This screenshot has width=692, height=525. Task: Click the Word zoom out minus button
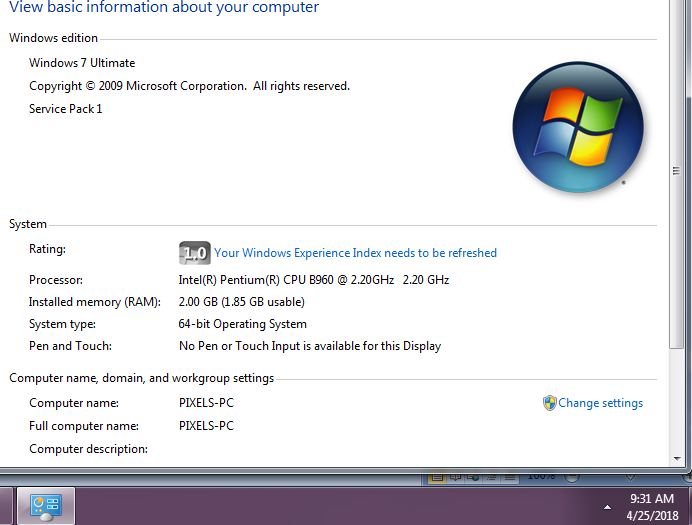(x=572, y=477)
